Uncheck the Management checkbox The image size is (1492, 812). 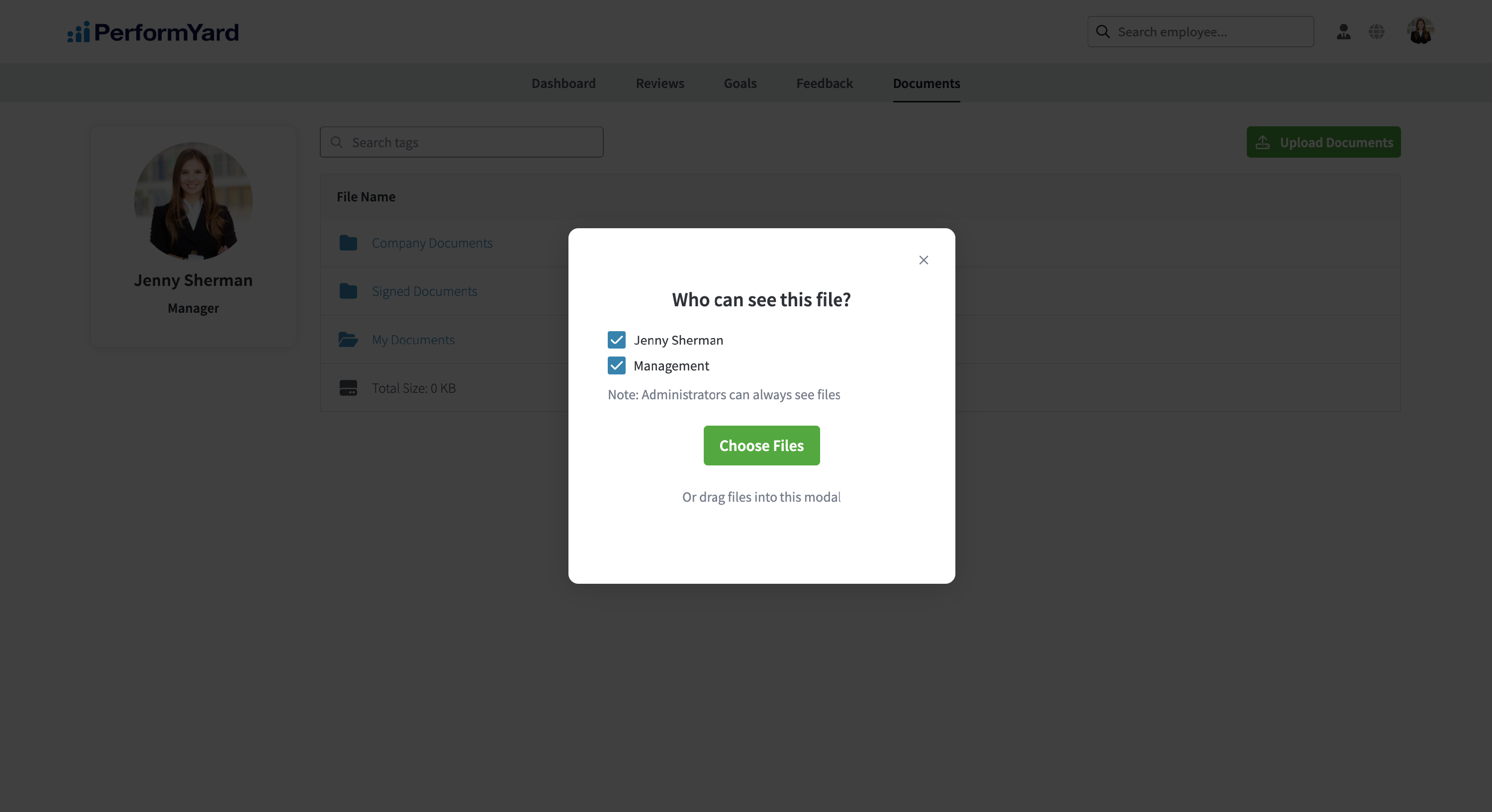(x=616, y=365)
